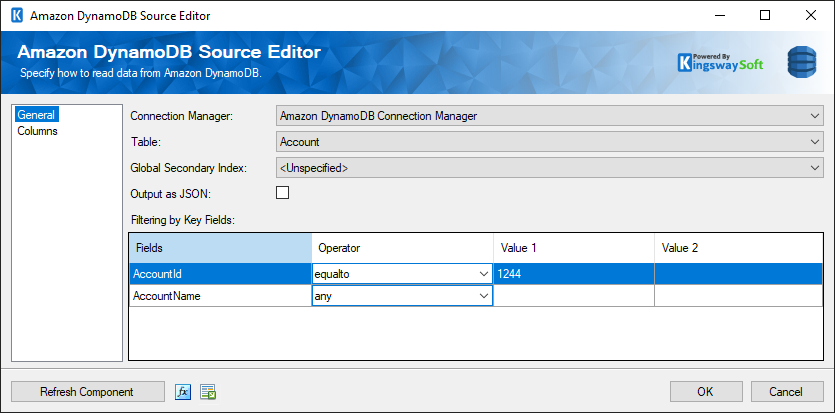This screenshot has height=413, width=835.
Task: Click the KingswaySoft logo
Action: [x=721, y=63]
